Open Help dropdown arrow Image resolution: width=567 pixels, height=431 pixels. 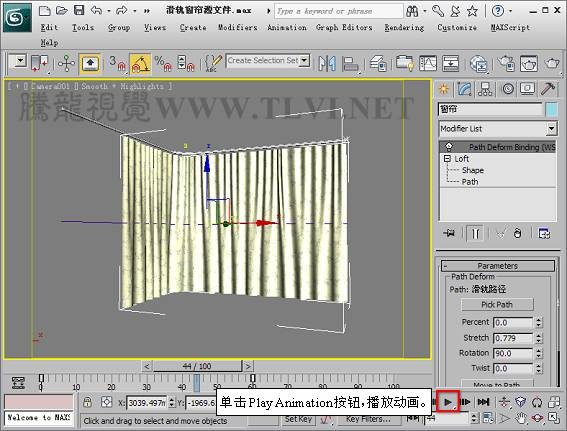[510, 11]
